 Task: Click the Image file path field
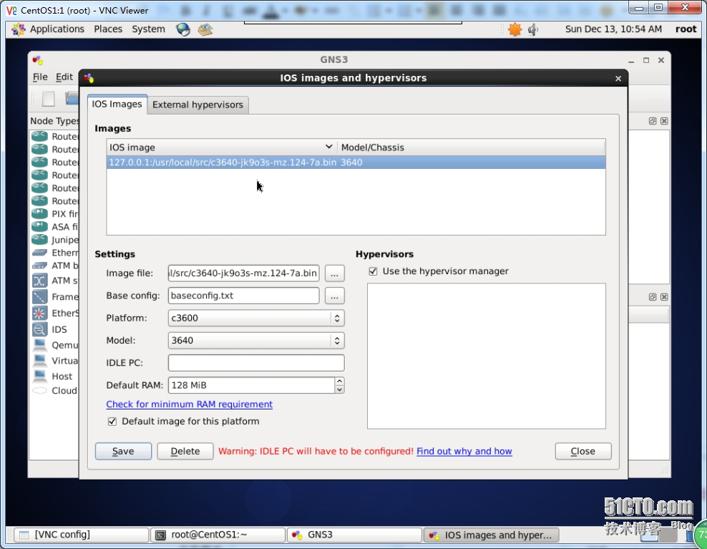(x=243, y=273)
